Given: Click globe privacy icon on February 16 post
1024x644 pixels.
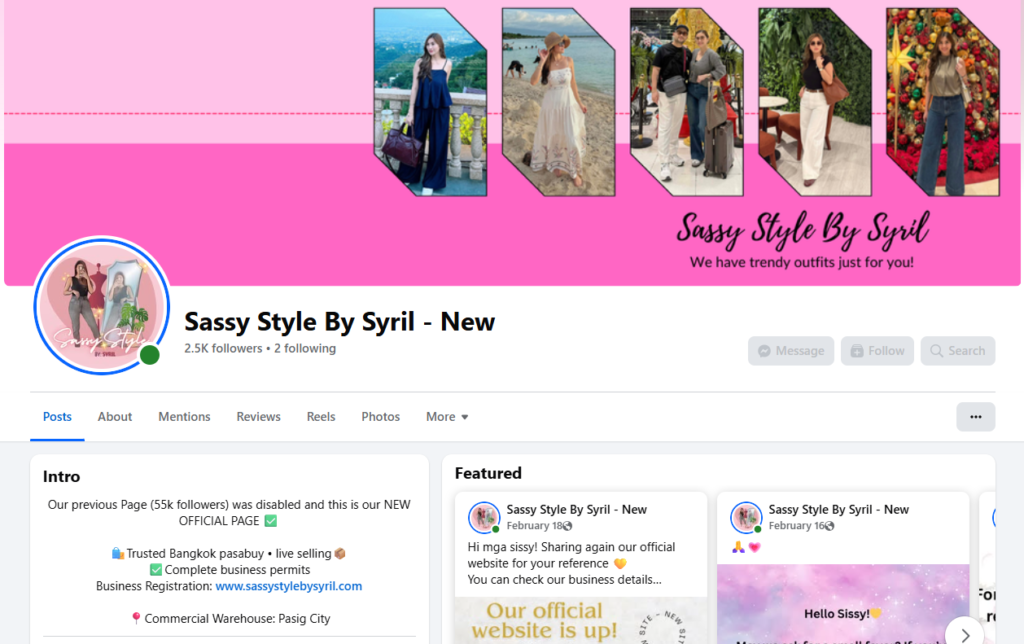Looking at the screenshot, I should 829,526.
